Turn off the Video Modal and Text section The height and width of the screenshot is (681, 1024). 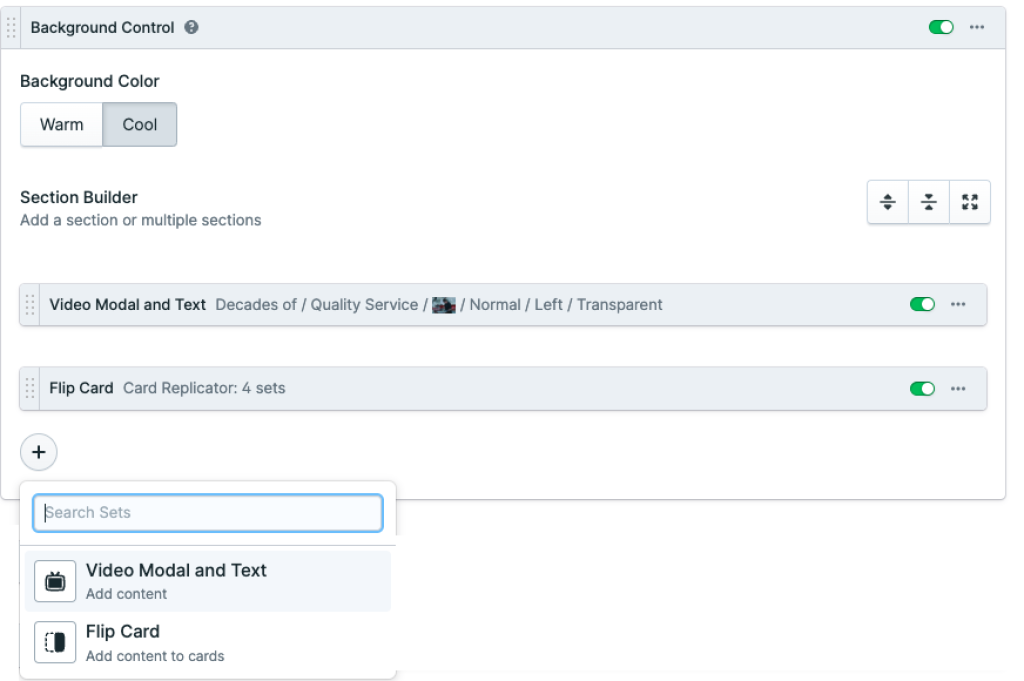pos(922,304)
